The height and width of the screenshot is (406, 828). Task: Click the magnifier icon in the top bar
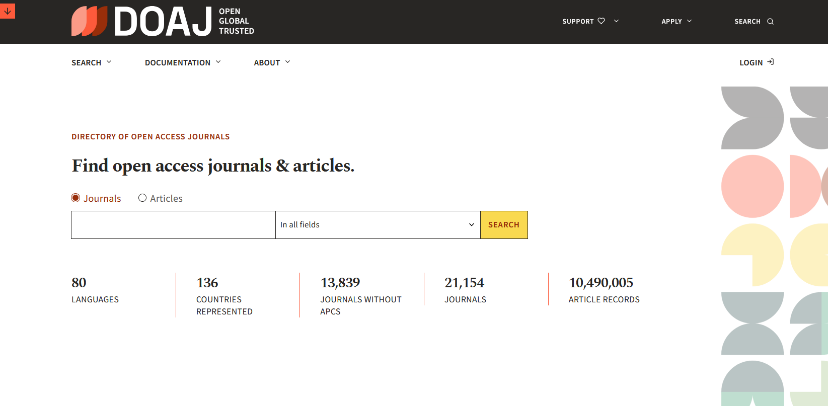(770, 21)
